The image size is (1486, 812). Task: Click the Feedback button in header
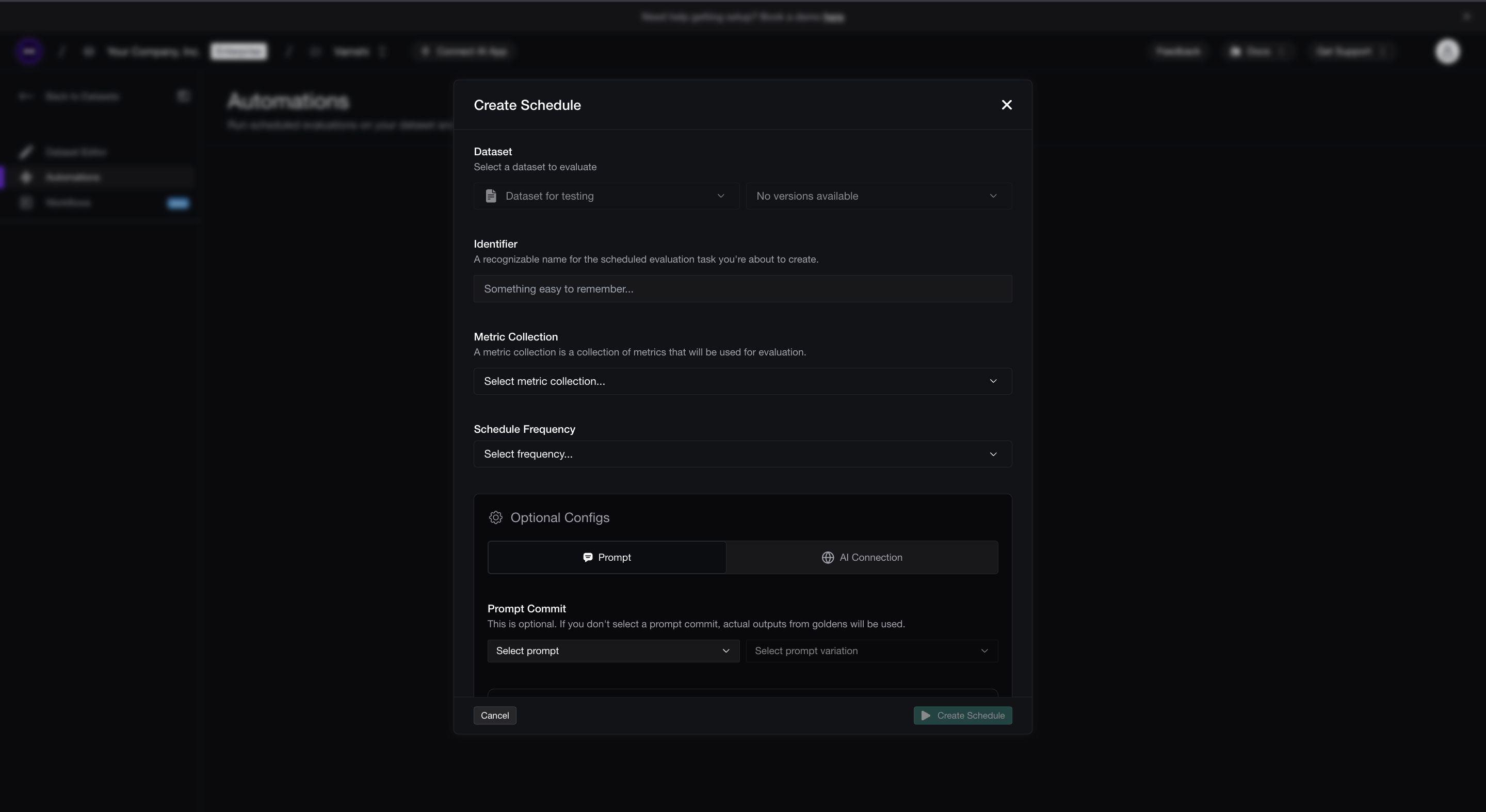click(x=1178, y=51)
